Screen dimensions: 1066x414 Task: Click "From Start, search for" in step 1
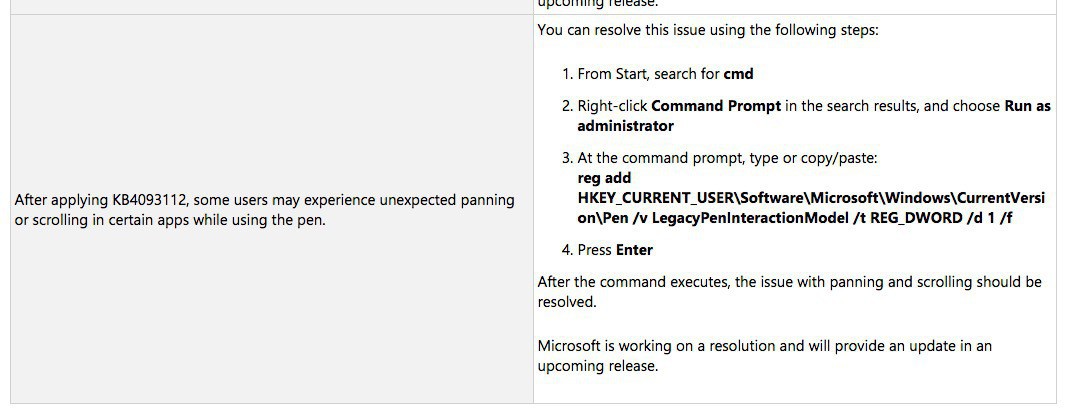(x=649, y=74)
